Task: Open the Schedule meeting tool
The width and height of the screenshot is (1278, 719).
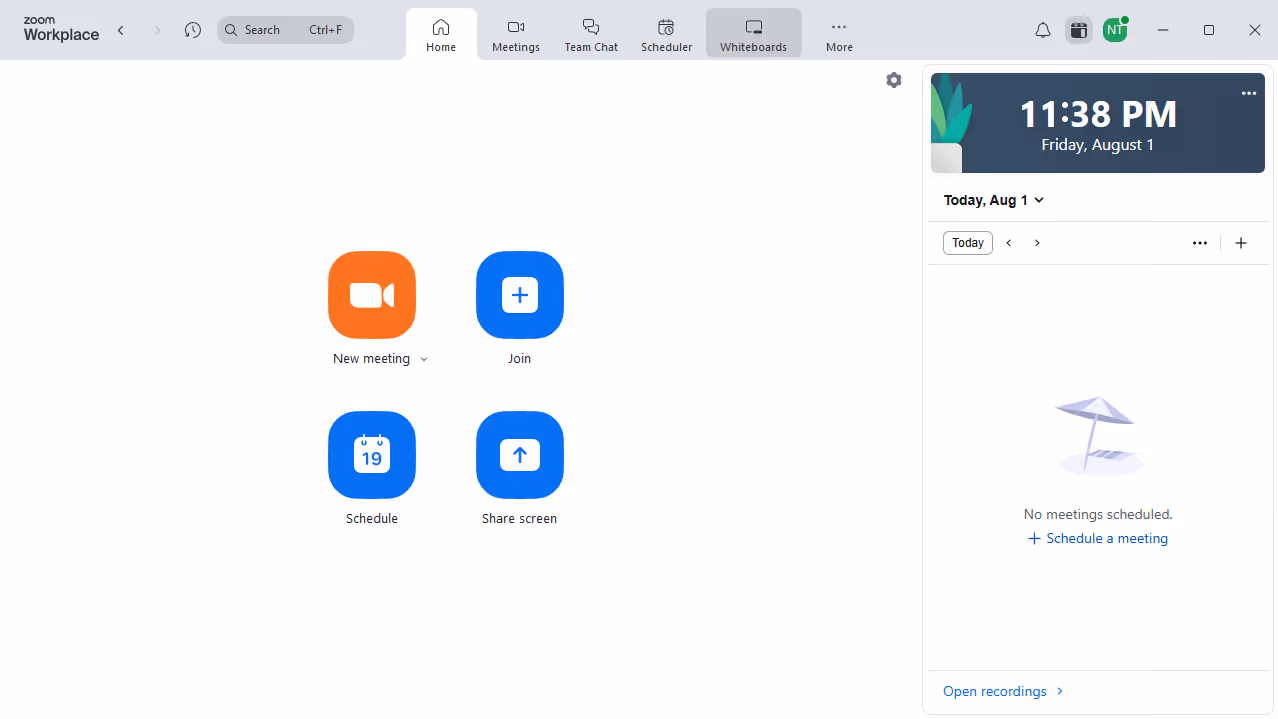Action: click(371, 455)
